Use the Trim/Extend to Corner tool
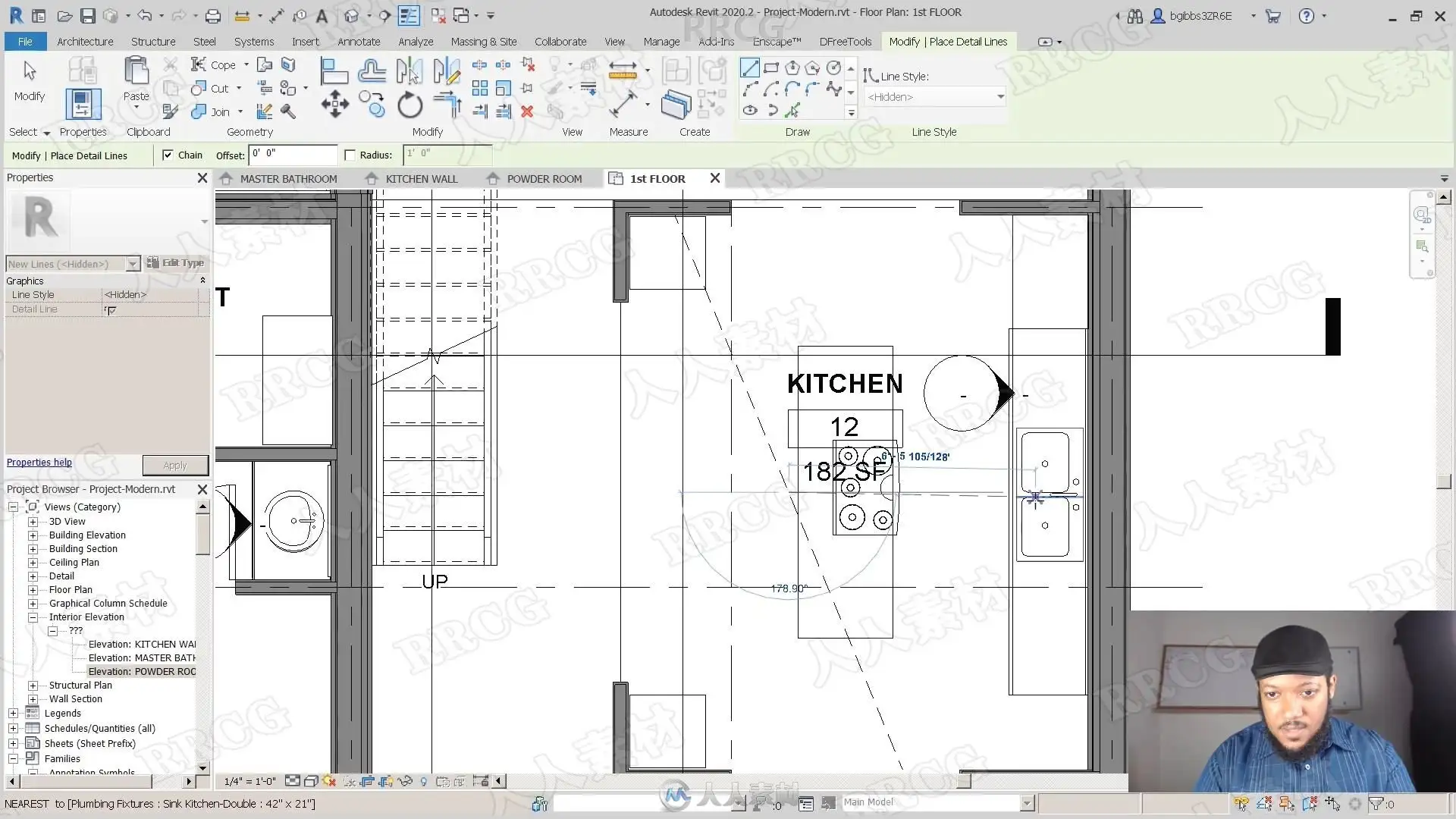Image resolution: width=1456 pixels, height=819 pixels. [447, 104]
